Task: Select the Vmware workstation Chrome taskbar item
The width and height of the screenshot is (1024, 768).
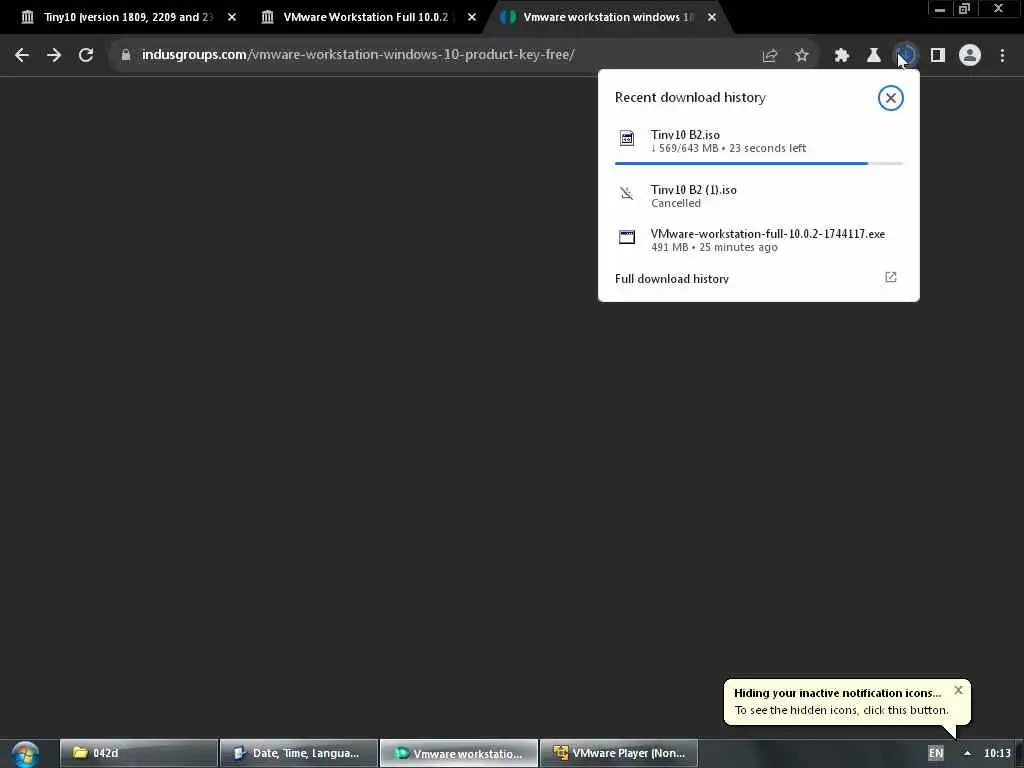Action: (x=458, y=754)
